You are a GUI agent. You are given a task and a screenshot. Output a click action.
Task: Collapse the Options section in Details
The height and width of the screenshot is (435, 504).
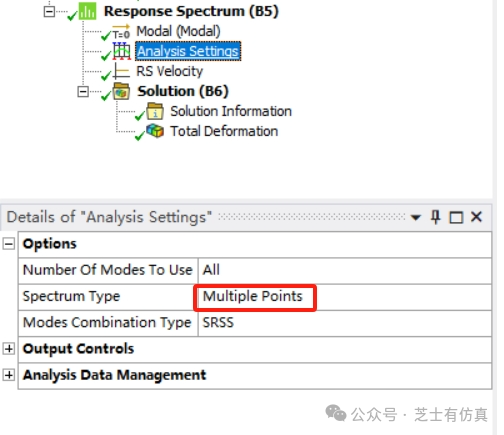pyautogui.click(x=9, y=244)
